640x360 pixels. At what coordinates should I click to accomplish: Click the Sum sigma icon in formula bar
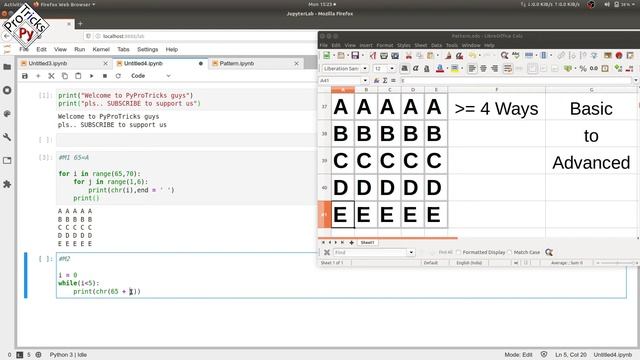(x=385, y=80)
